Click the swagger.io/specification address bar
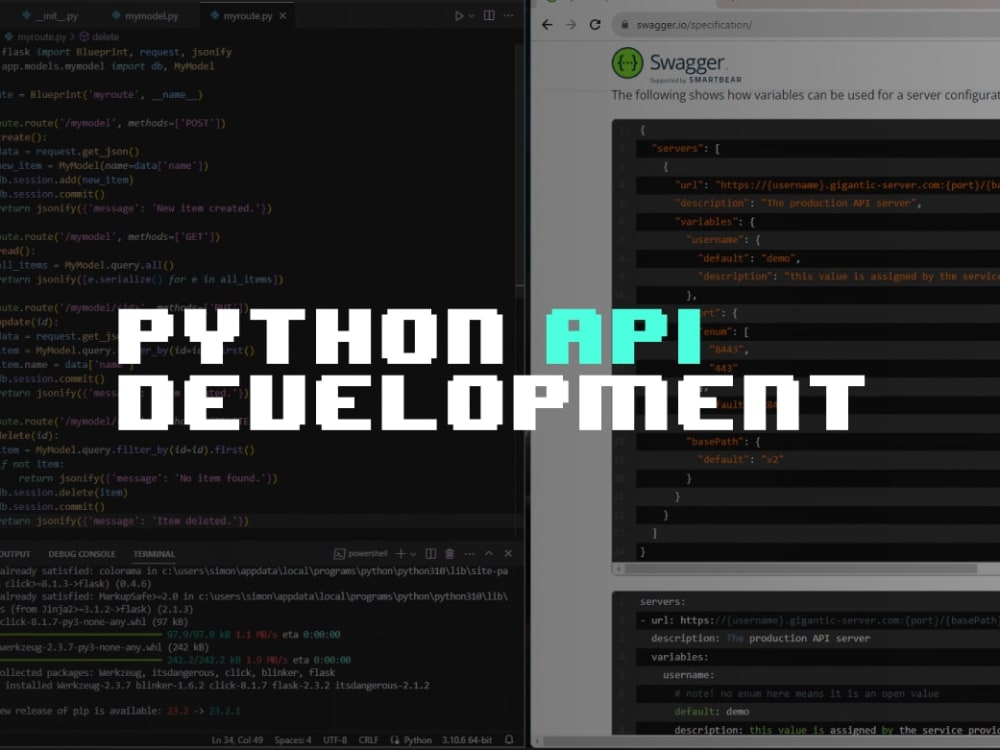 [806, 25]
